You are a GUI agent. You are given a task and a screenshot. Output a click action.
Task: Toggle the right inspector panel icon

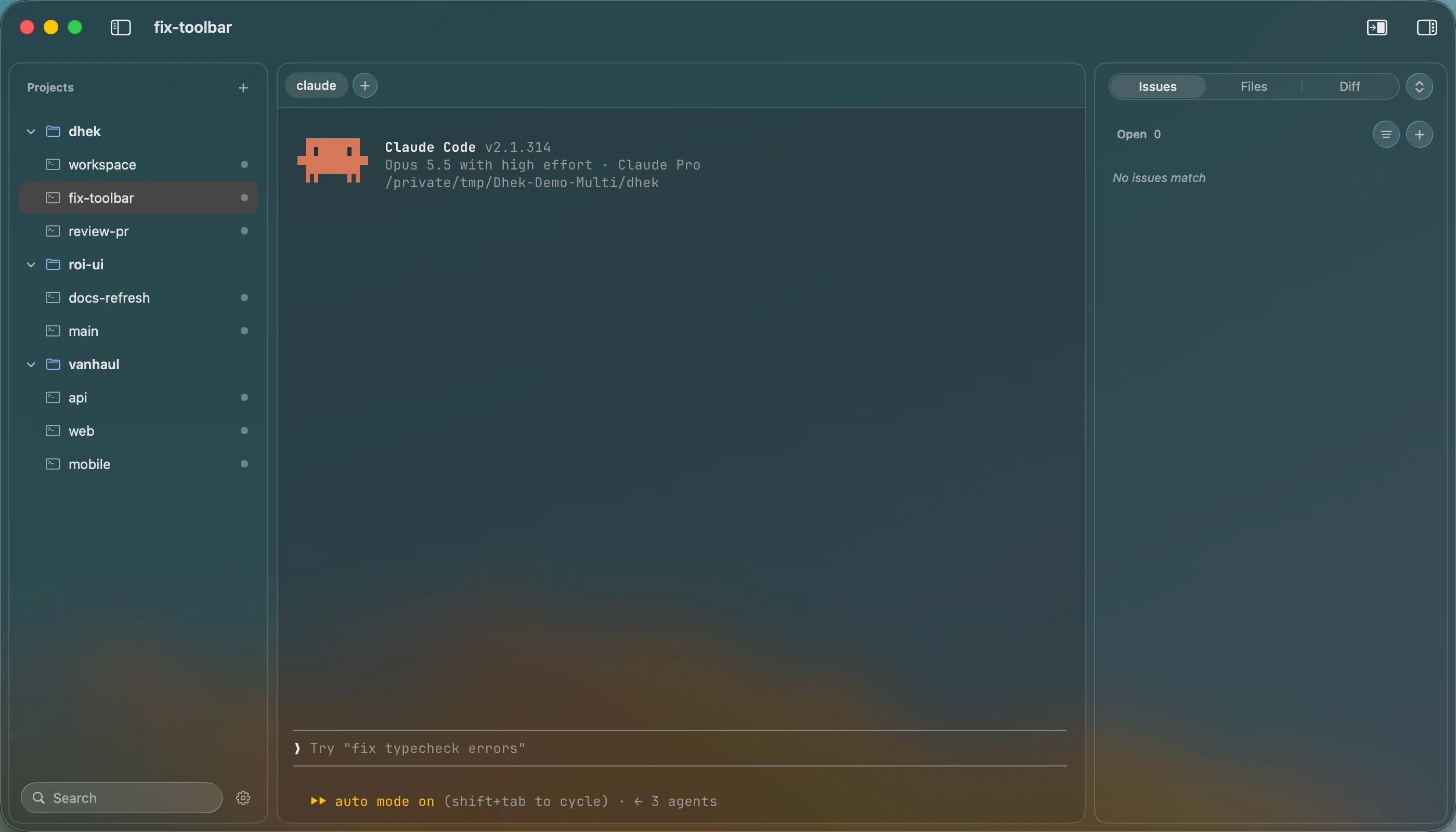(1426, 28)
